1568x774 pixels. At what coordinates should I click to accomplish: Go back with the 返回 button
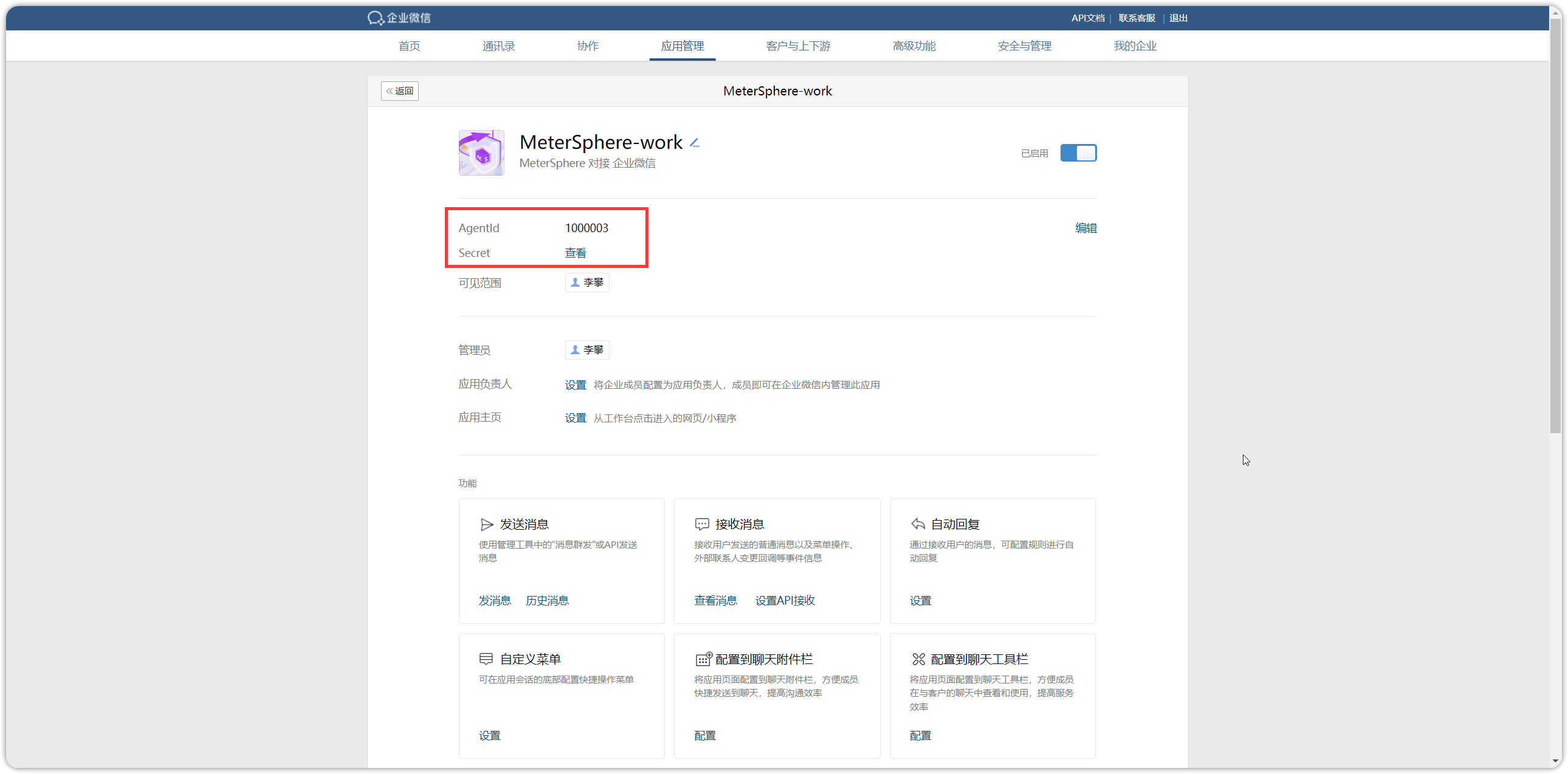pos(400,91)
